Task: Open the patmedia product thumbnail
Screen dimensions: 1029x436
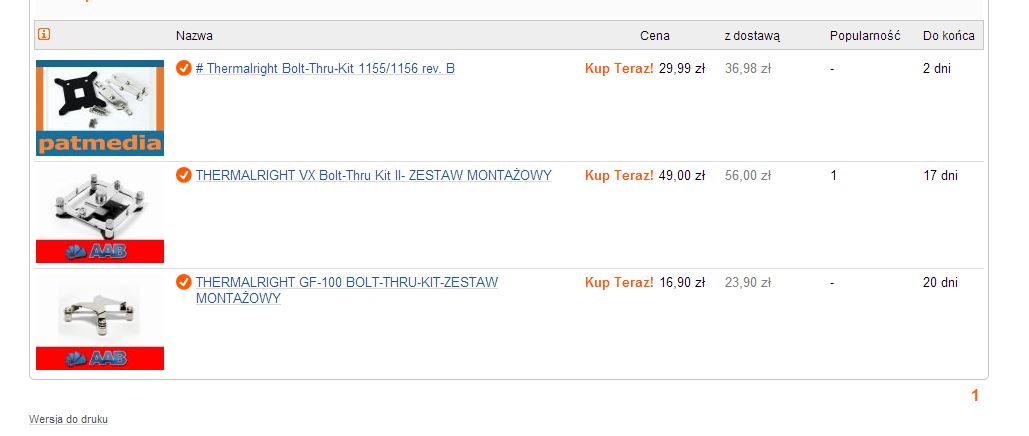Action: click(x=100, y=108)
